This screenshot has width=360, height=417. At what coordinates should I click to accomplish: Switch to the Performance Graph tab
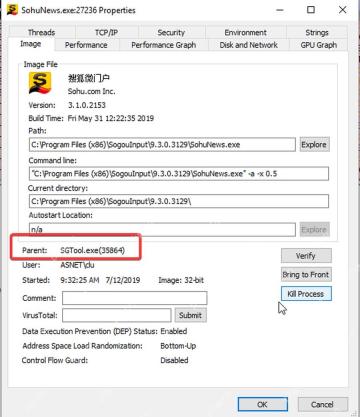(x=164, y=45)
